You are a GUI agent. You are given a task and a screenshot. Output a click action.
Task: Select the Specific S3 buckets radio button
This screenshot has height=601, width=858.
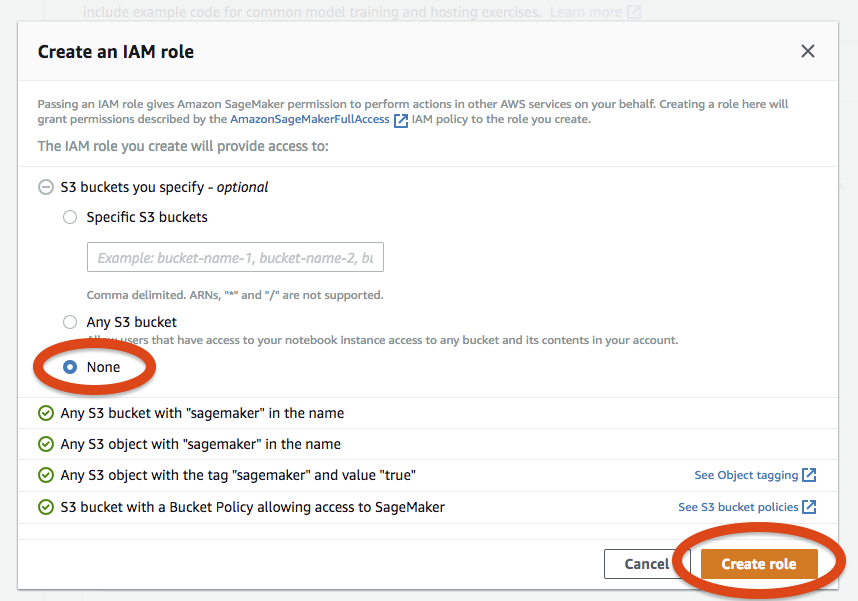69,217
